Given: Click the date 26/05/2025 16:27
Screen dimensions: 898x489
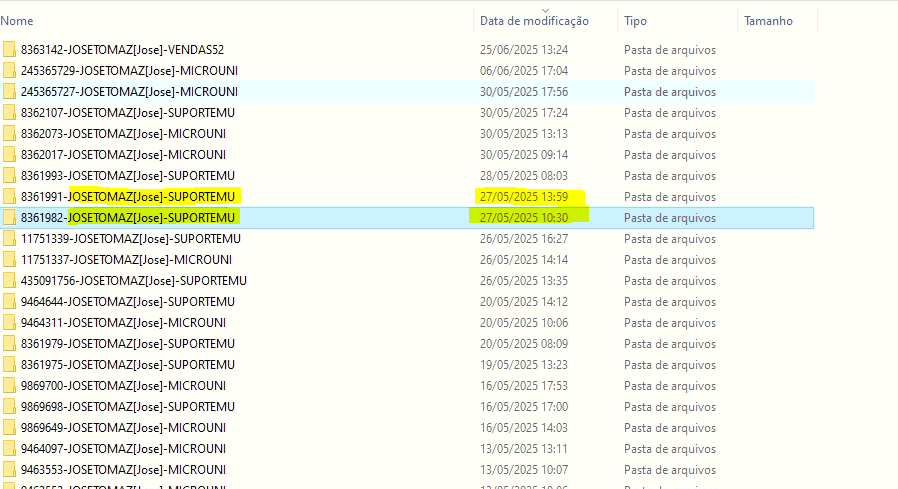Looking at the screenshot, I should coord(524,239).
